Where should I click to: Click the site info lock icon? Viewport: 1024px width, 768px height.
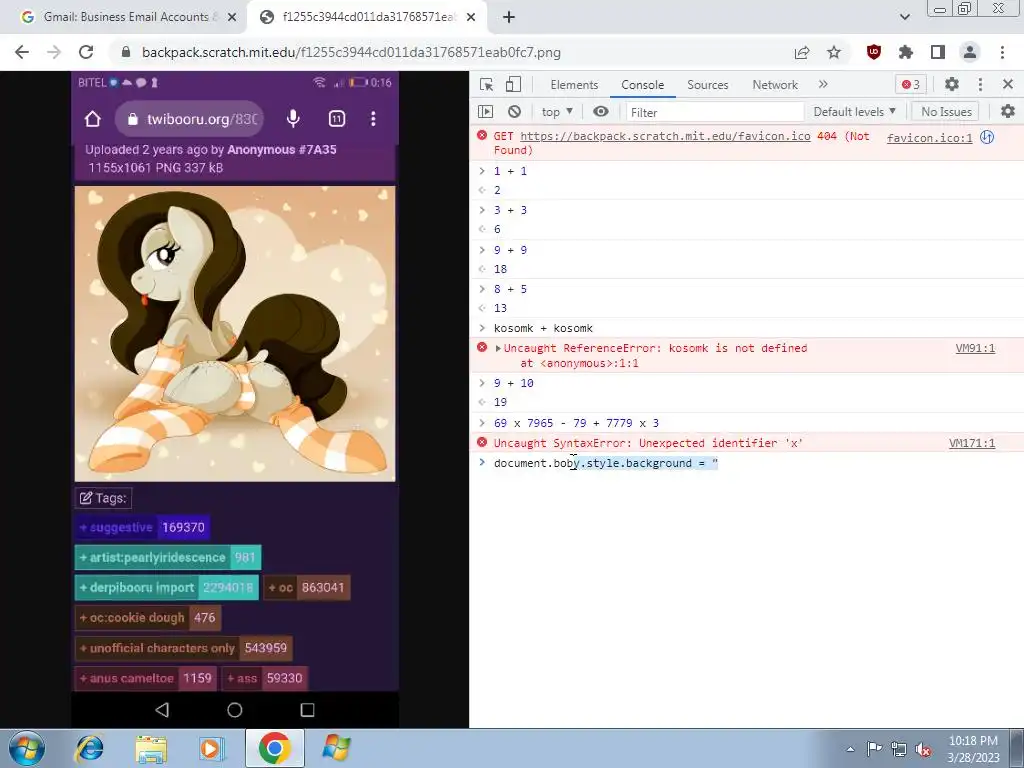tap(126, 52)
